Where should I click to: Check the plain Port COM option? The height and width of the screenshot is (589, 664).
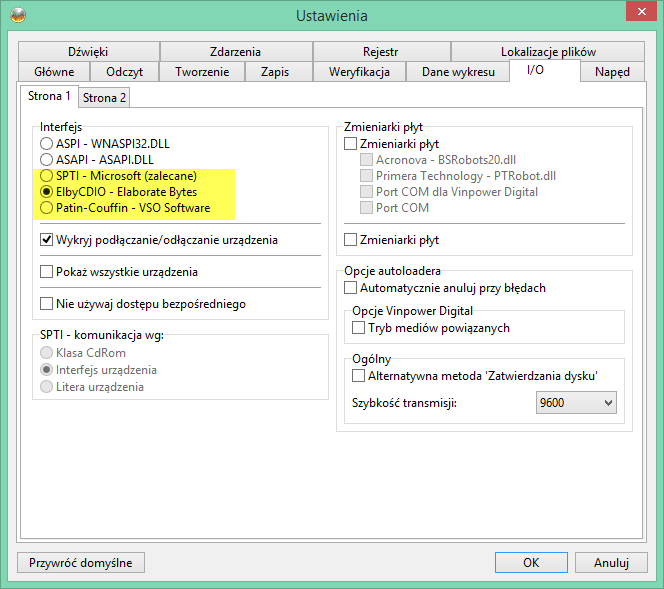pos(395,208)
